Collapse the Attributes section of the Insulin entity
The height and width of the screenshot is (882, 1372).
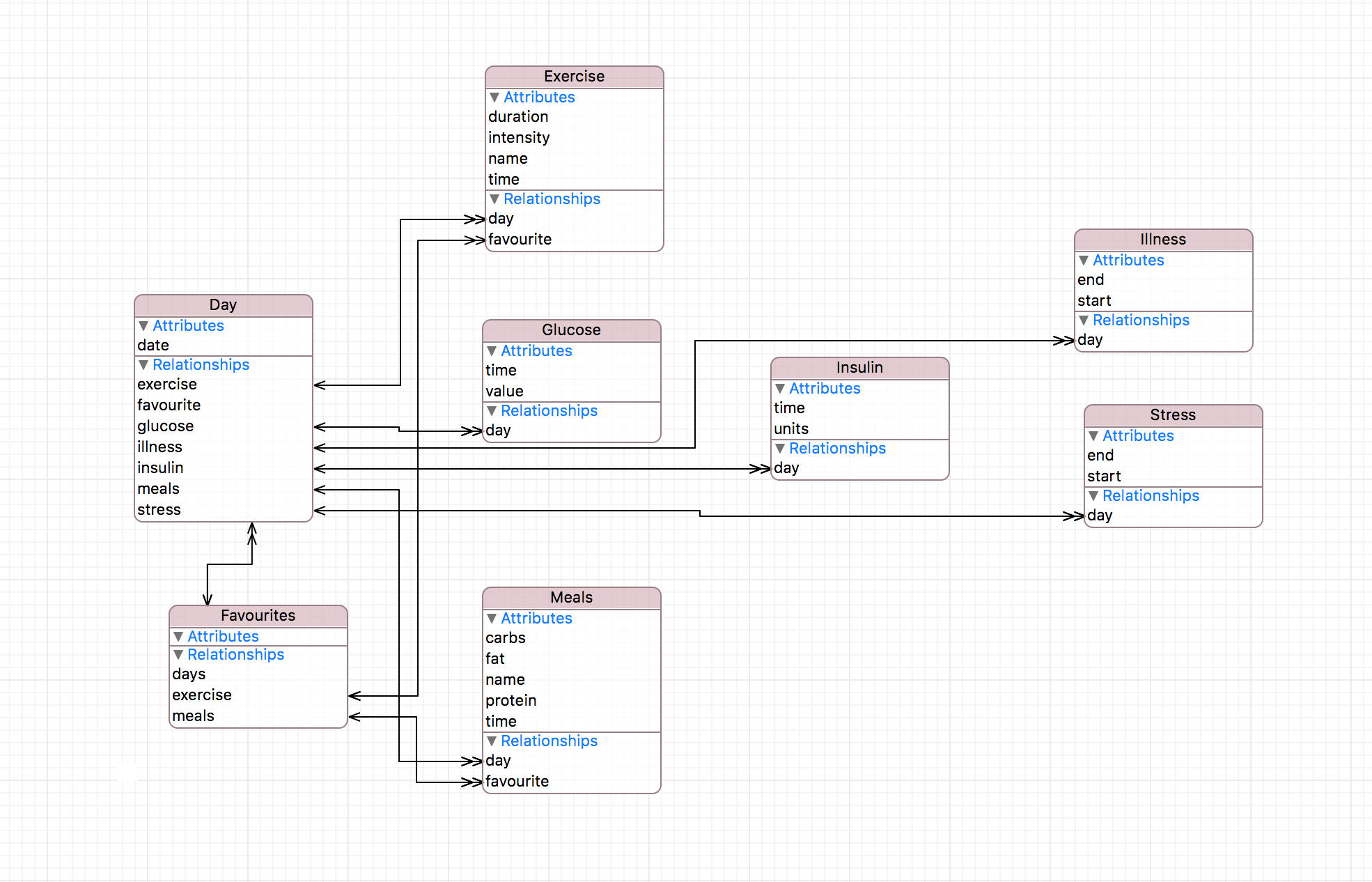780,388
